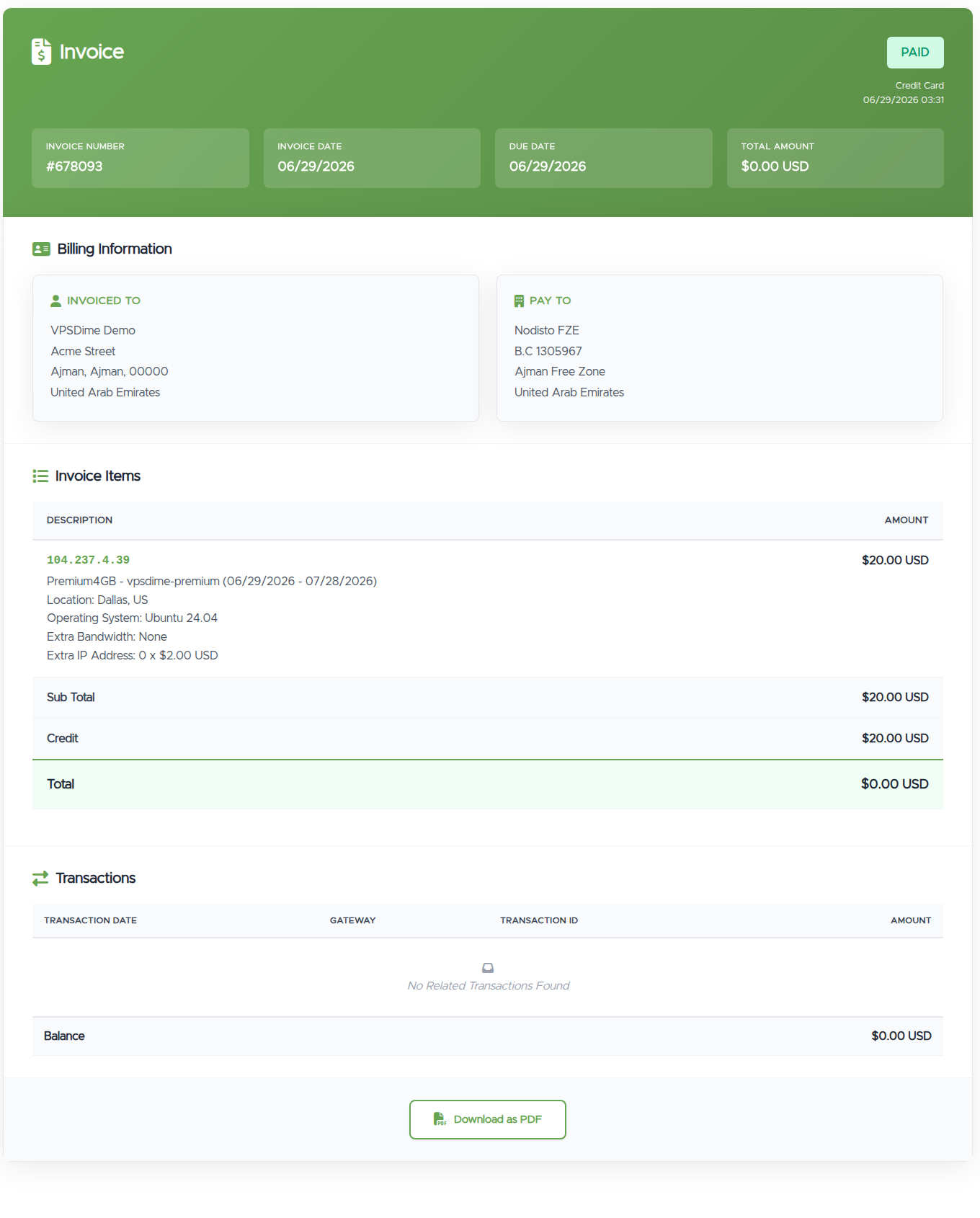This screenshot has width=980, height=1218.
Task: Click the Credit $20.00 USD value
Action: click(x=895, y=738)
